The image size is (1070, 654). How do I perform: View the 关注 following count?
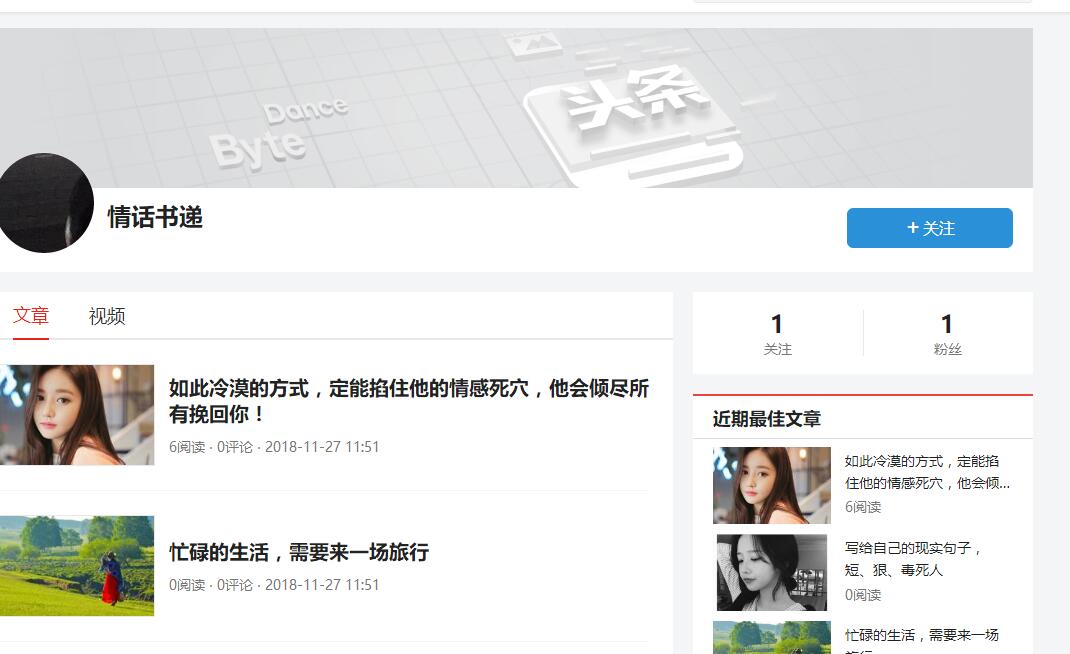(x=777, y=334)
